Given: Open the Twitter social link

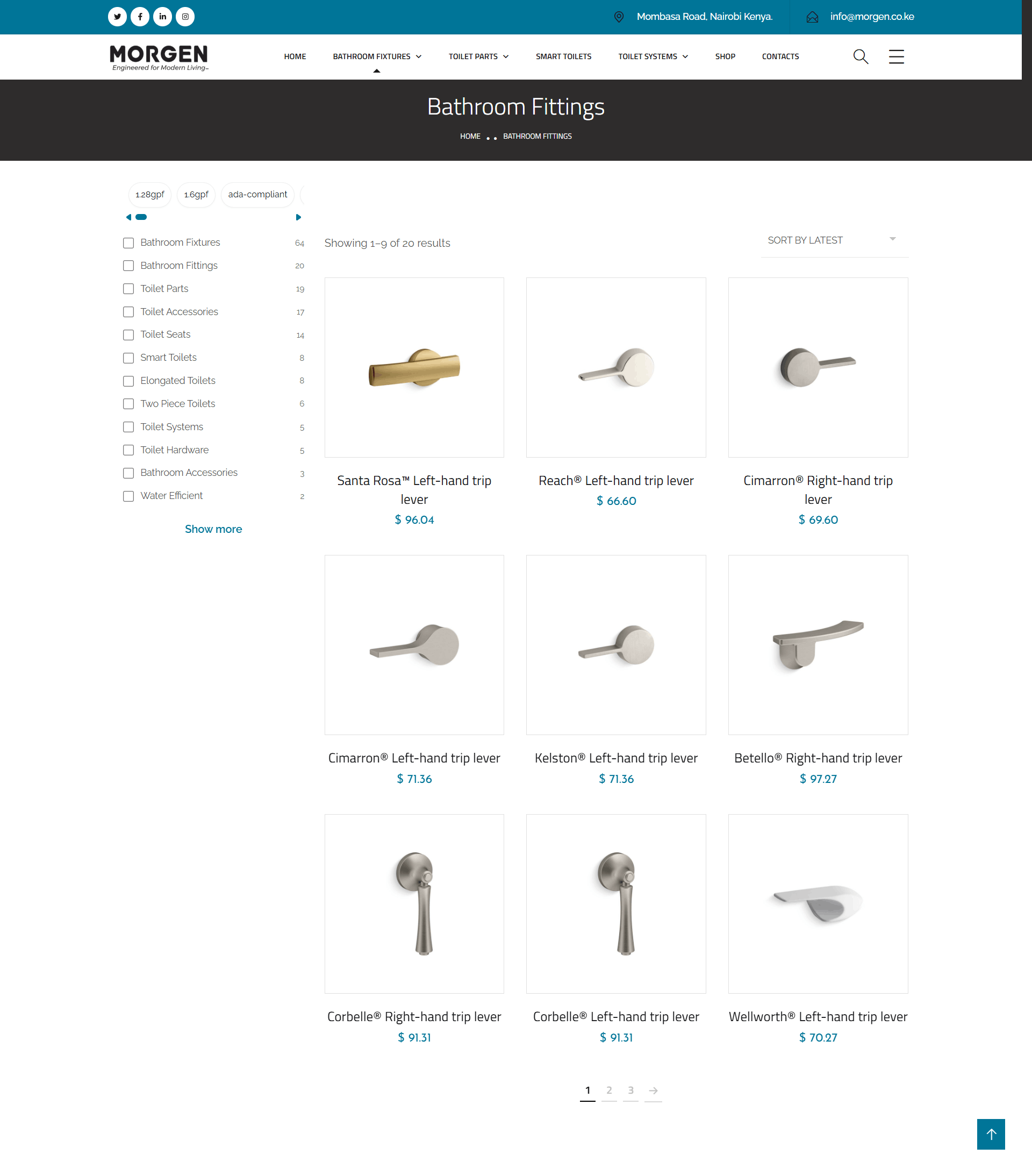Looking at the screenshot, I should click(117, 17).
